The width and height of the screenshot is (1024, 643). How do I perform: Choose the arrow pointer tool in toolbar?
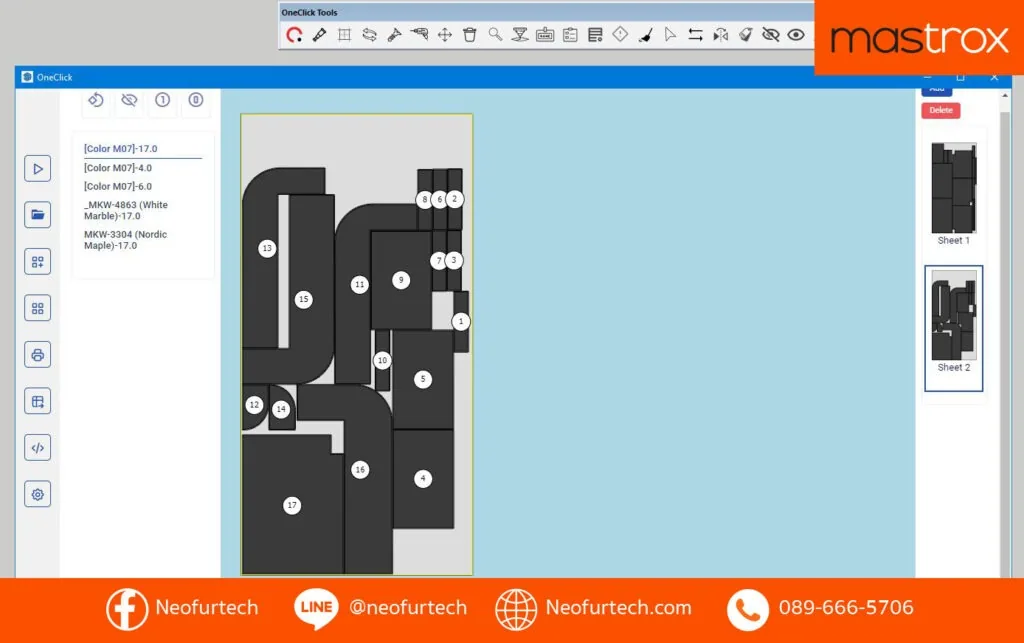(670, 35)
